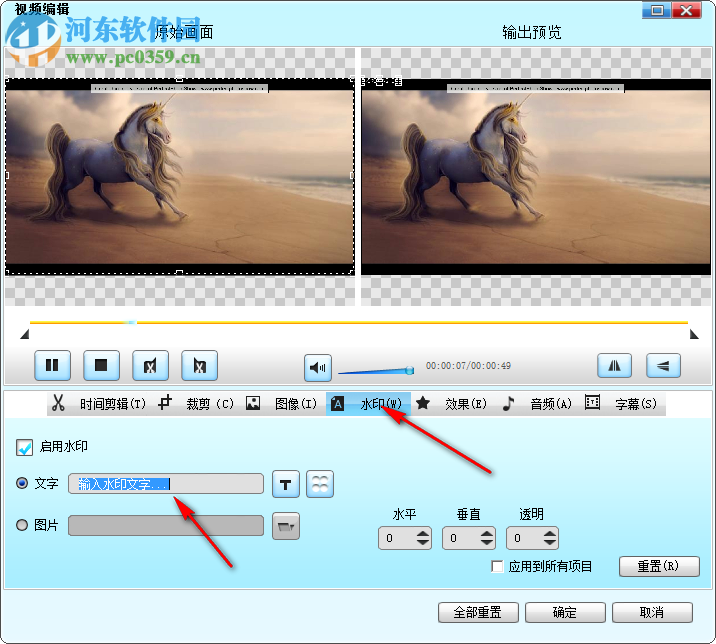Open the 字幕(S) subtitle tab
This screenshot has width=716, height=644.
tap(636, 404)
